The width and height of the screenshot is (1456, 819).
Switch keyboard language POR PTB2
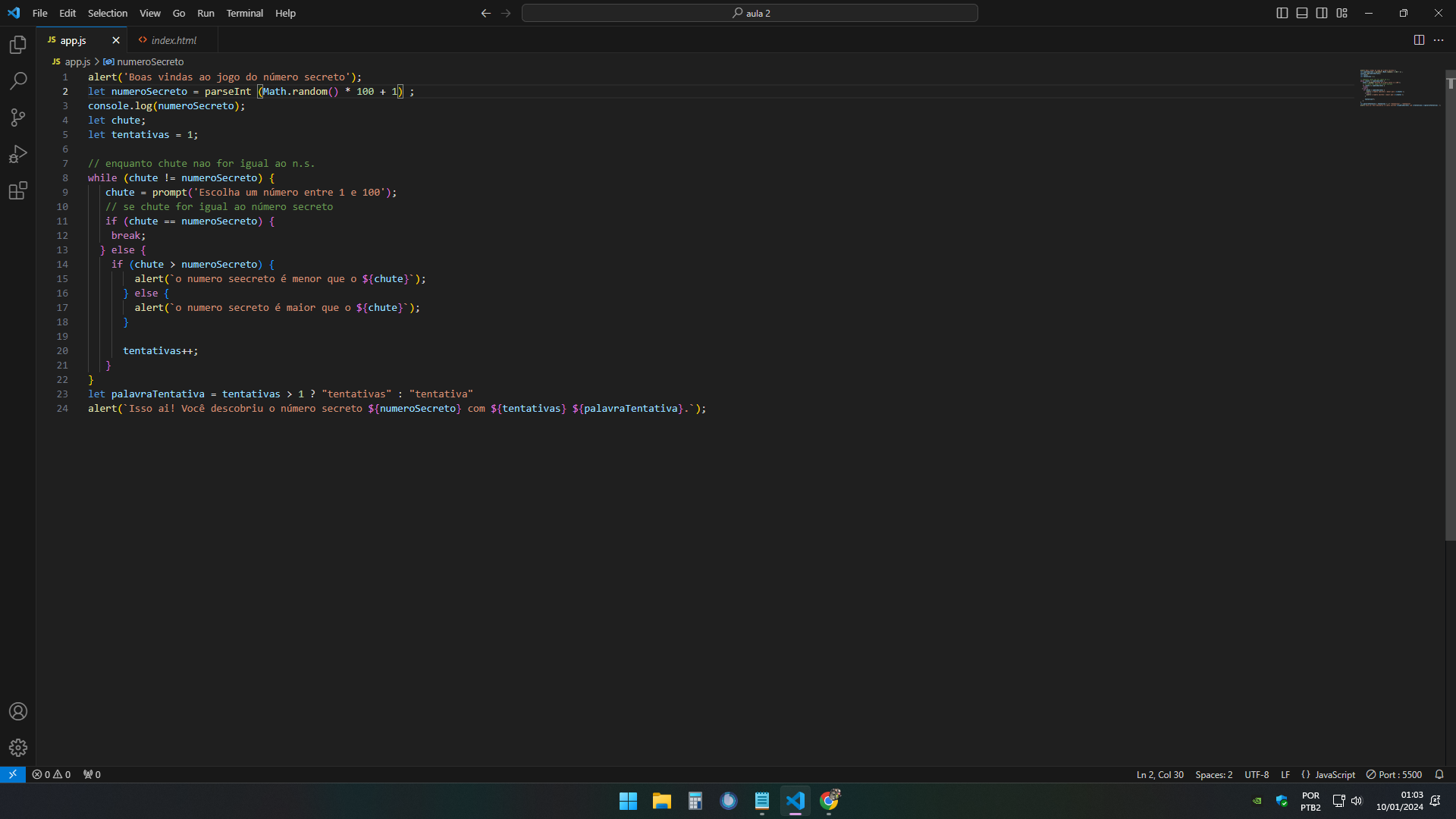coord(1310,801)
